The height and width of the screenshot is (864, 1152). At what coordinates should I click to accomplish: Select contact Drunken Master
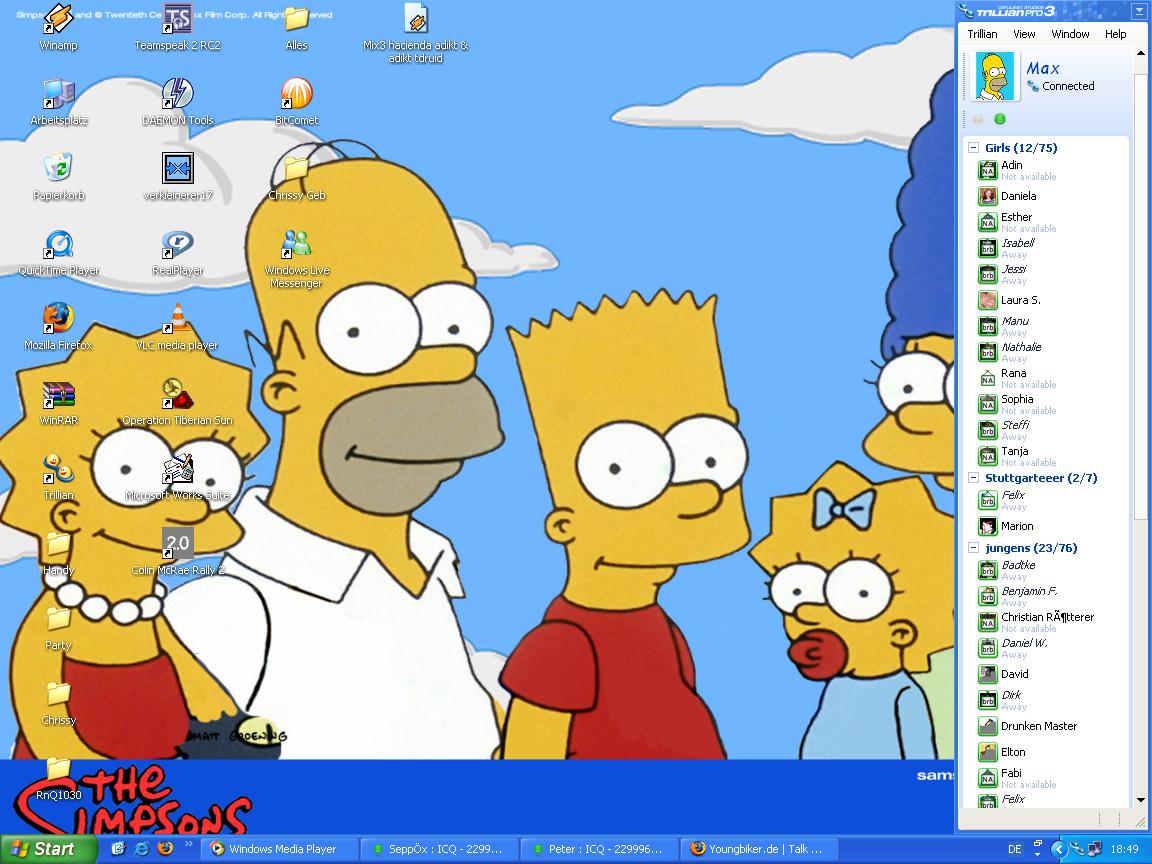click(x=1046, y=726)
